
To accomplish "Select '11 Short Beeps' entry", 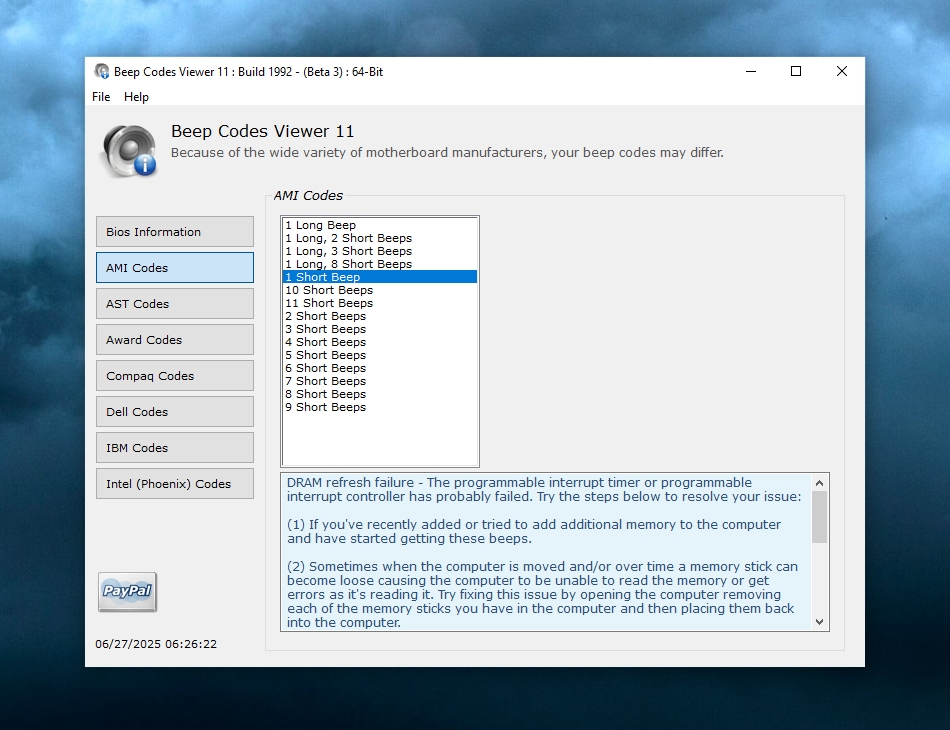I will (x=380, y=303).
